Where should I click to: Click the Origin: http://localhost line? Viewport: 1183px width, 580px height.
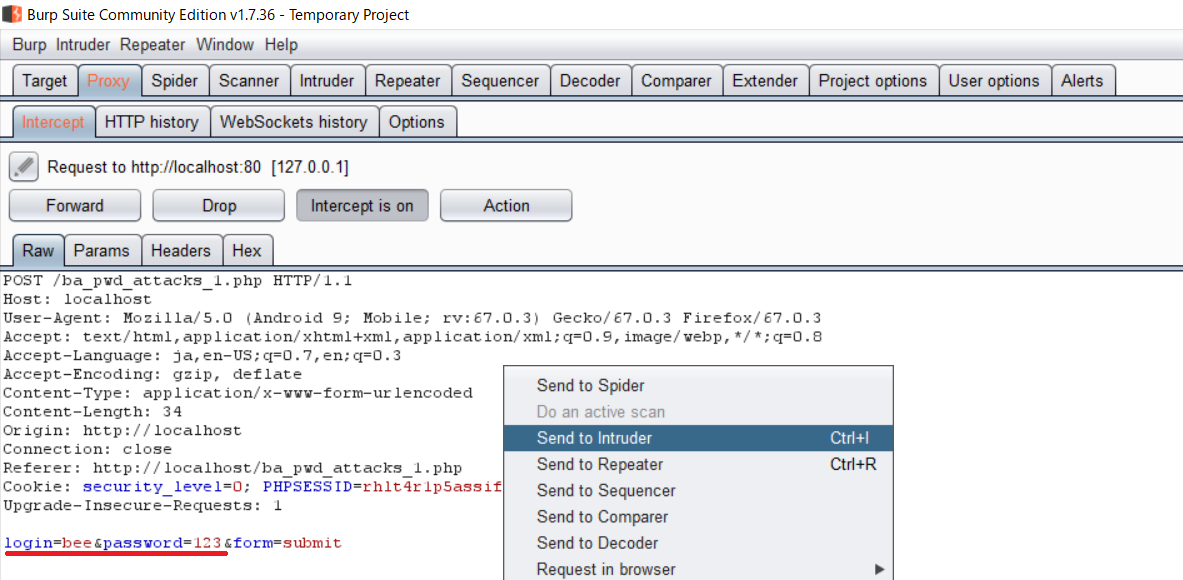click(x=122, y=431)
